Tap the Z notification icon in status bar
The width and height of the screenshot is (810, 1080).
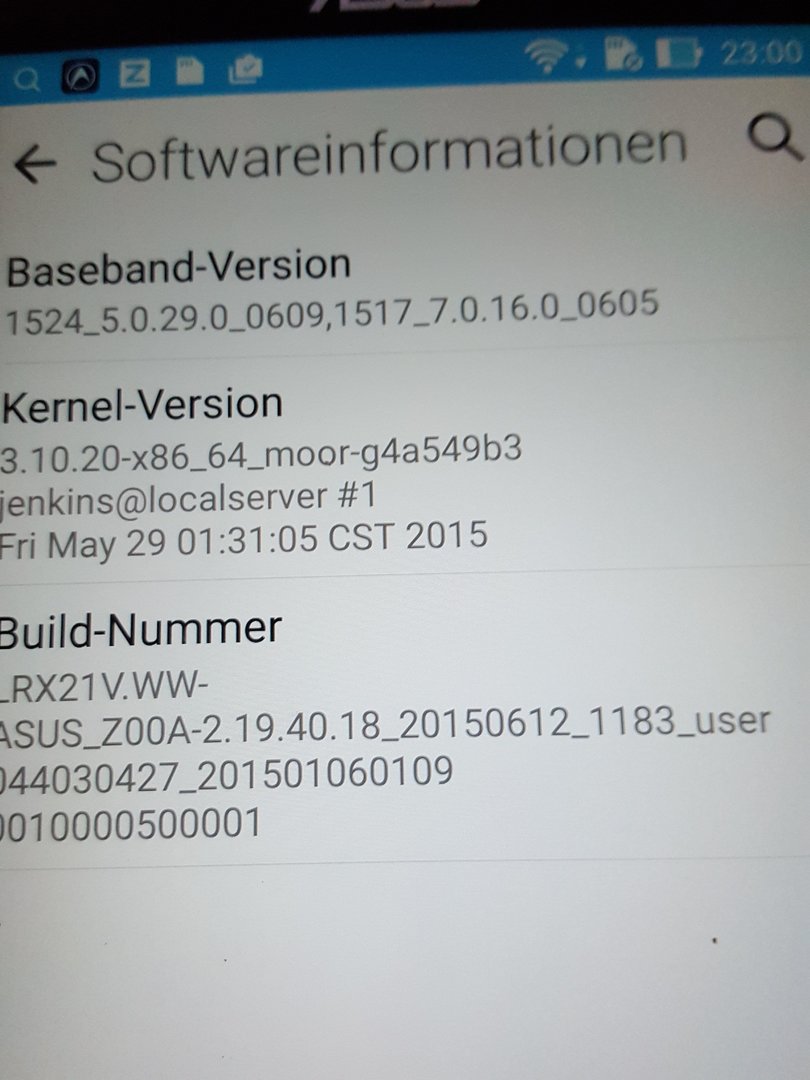pos(135,74)
